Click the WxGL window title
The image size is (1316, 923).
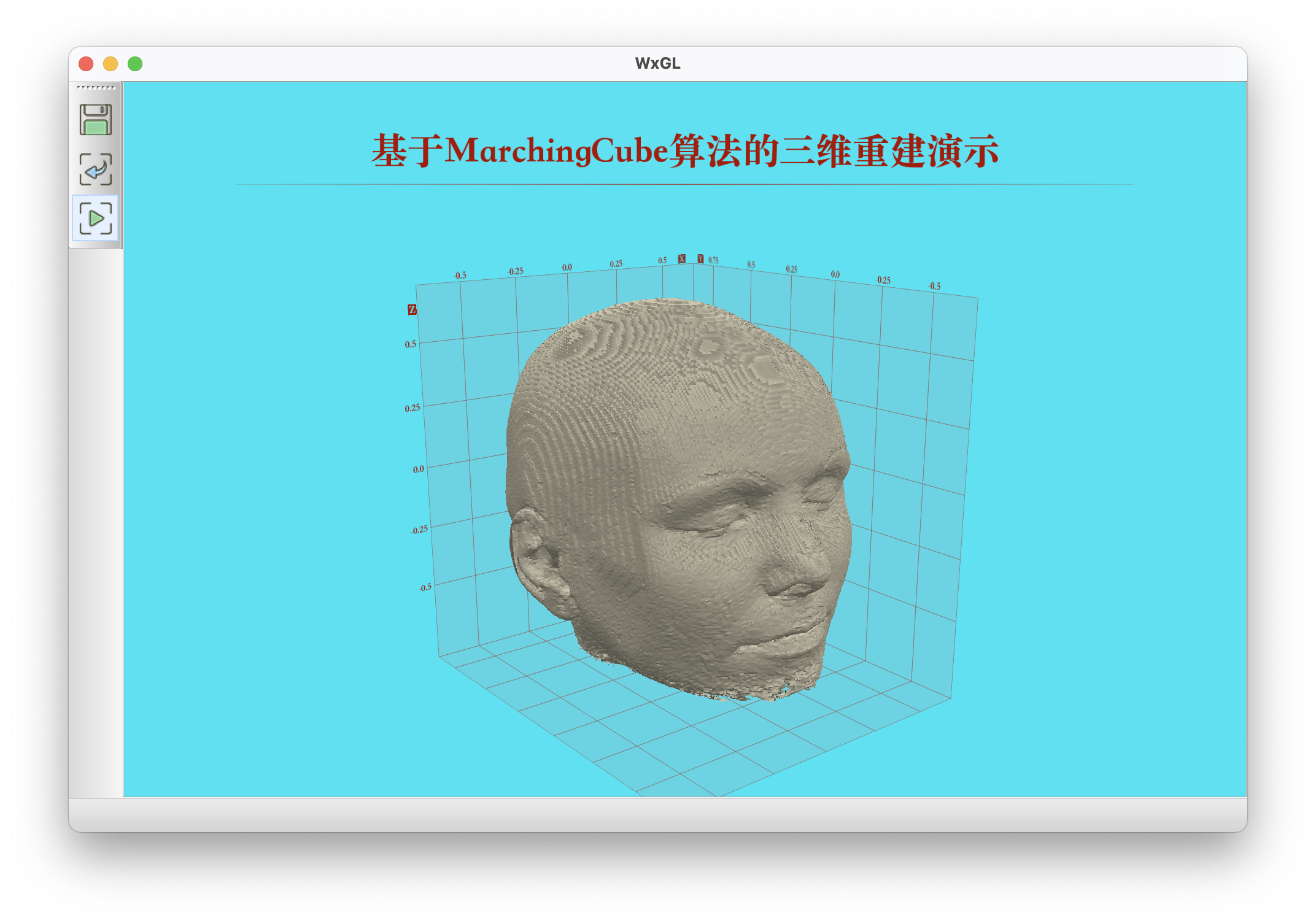[x=657, y=63]
